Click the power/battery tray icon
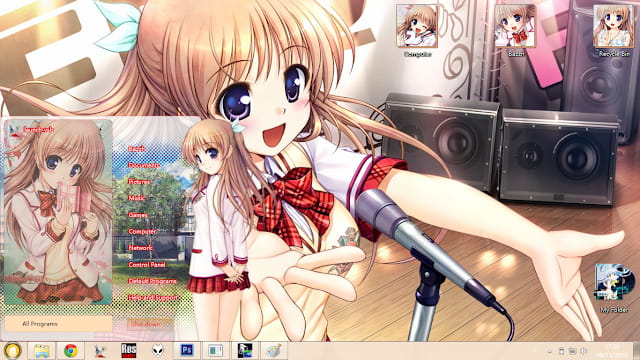The height and width of the screenshot is (360, 640). 561,351
